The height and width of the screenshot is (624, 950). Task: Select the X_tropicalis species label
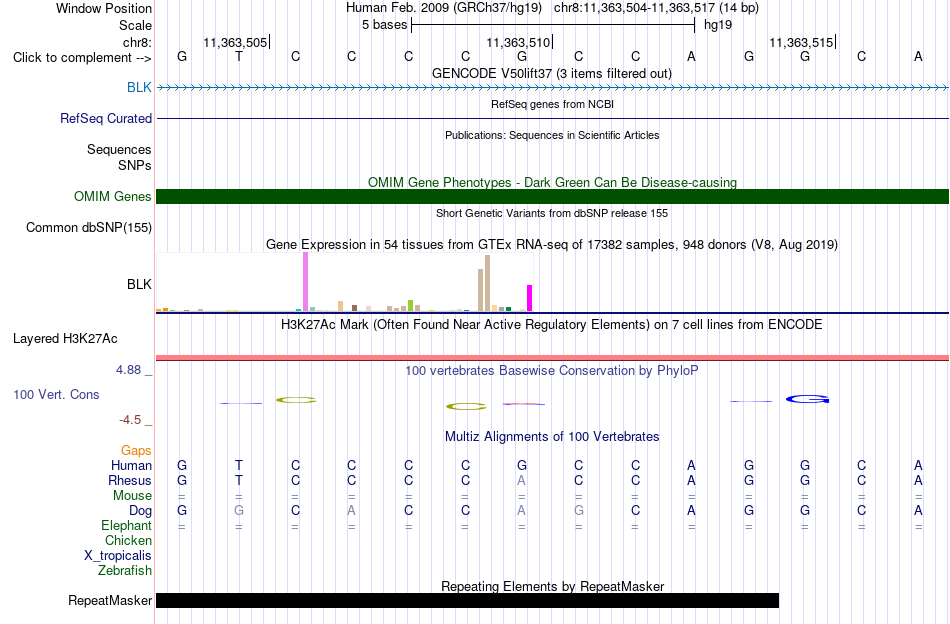coord(118,556)
